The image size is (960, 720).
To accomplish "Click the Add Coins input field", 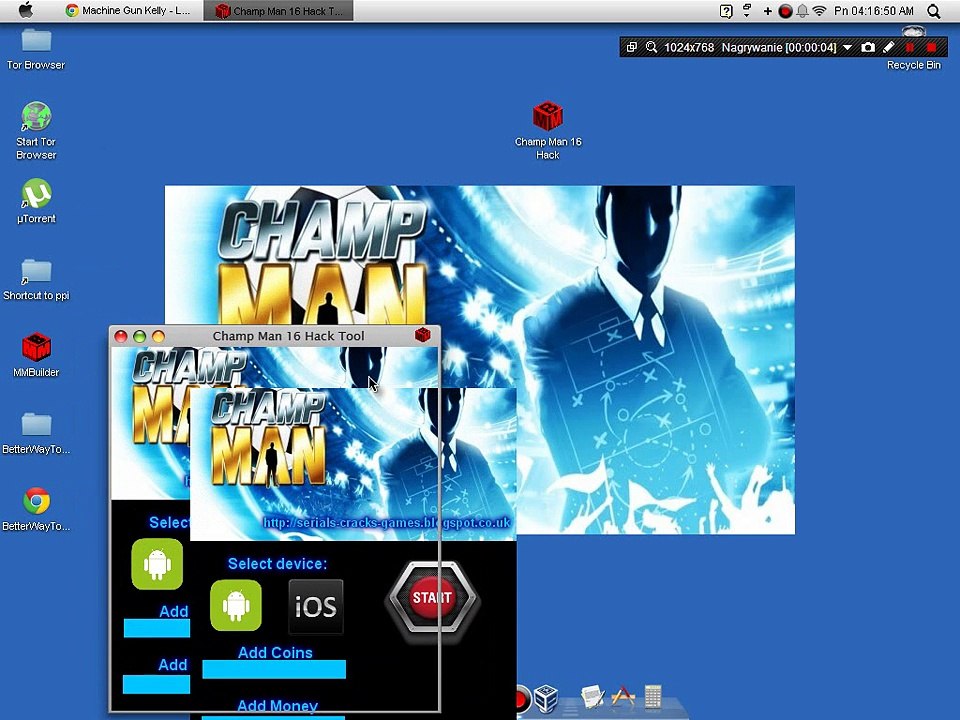I will coord(274,669).
